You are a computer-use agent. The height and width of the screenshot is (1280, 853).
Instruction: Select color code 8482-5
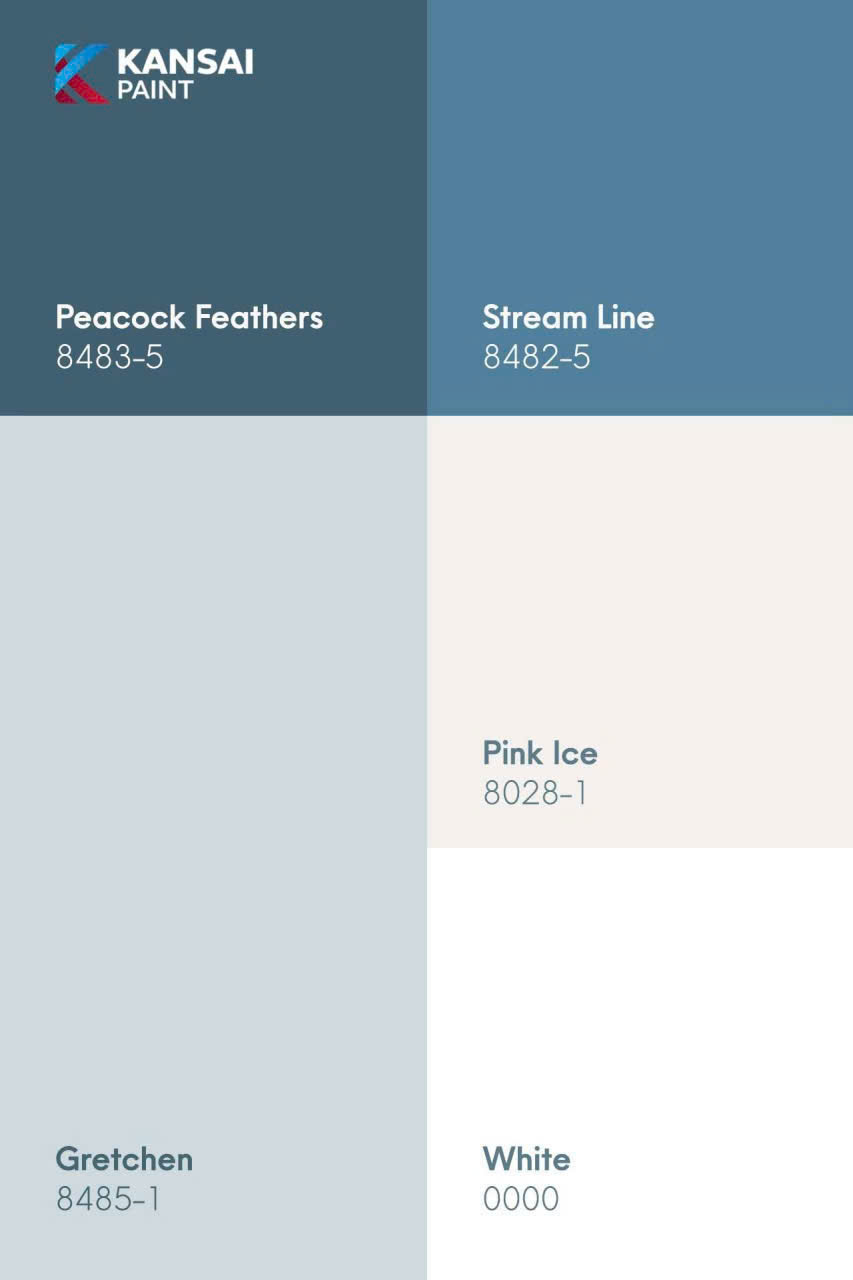536,357
